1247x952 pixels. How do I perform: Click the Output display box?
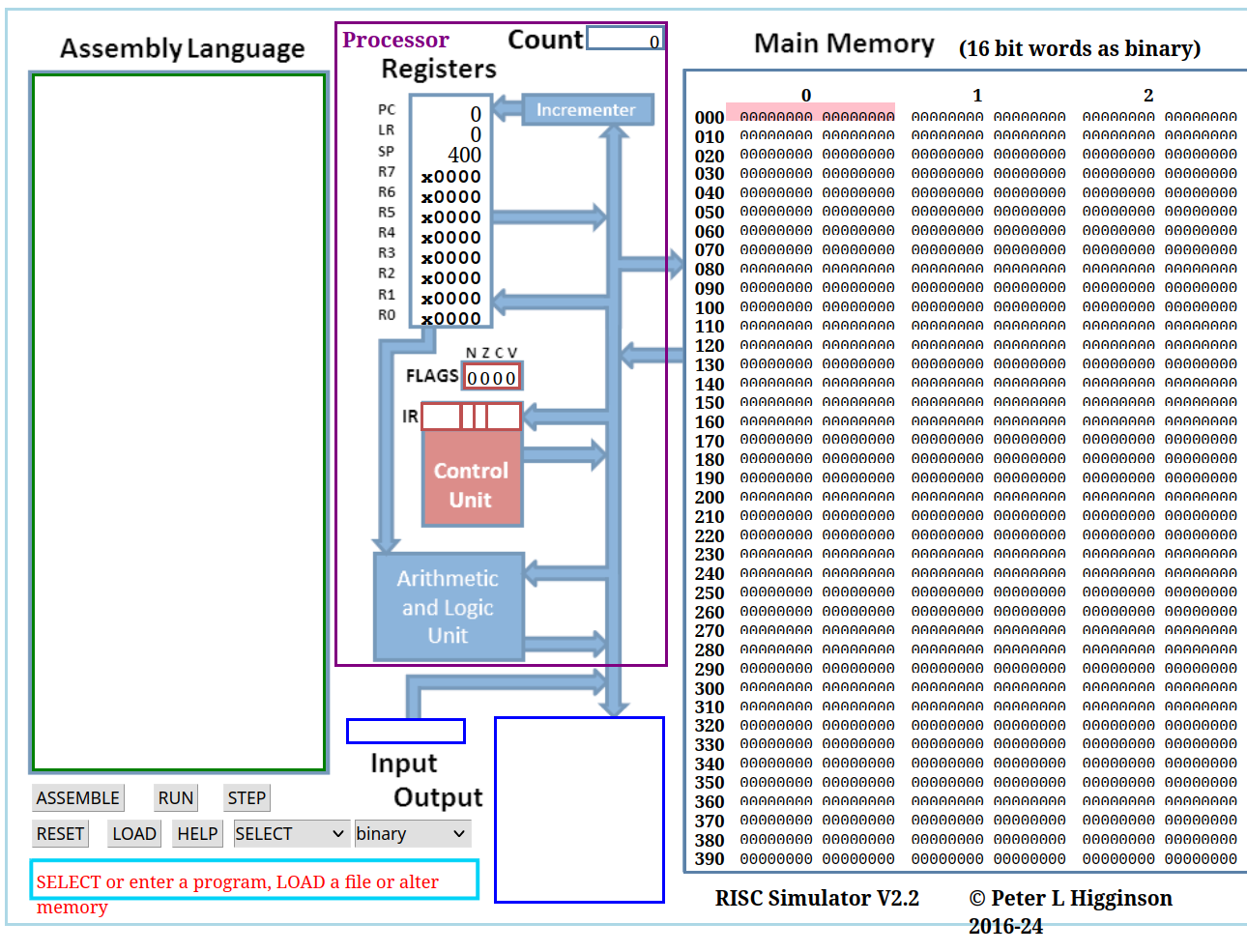[x=579, y=809]
